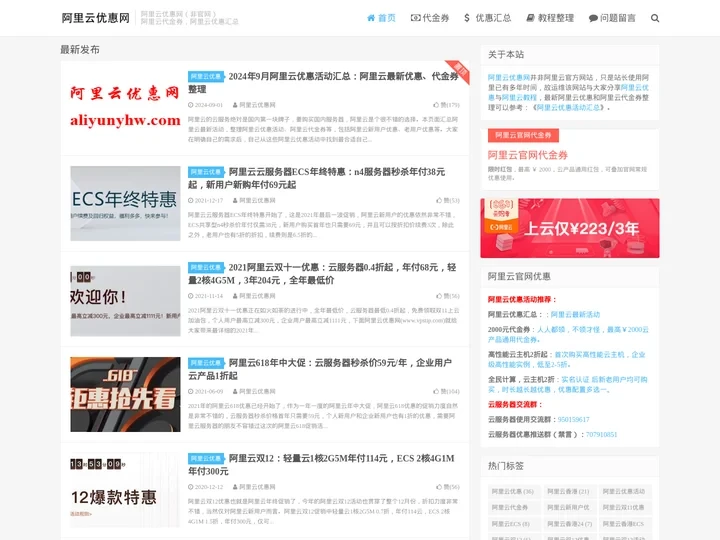Open the 首页 navigation item
This screenshot has height=540, width=720.
(x=381, y=18)
